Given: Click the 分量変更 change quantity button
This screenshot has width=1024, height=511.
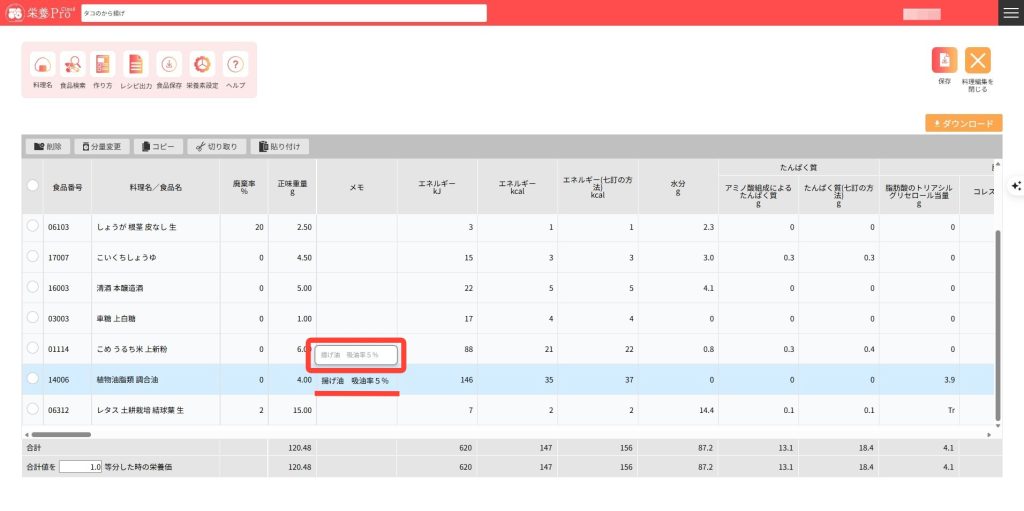Looking at the screenshot, I should click(101, 146).
